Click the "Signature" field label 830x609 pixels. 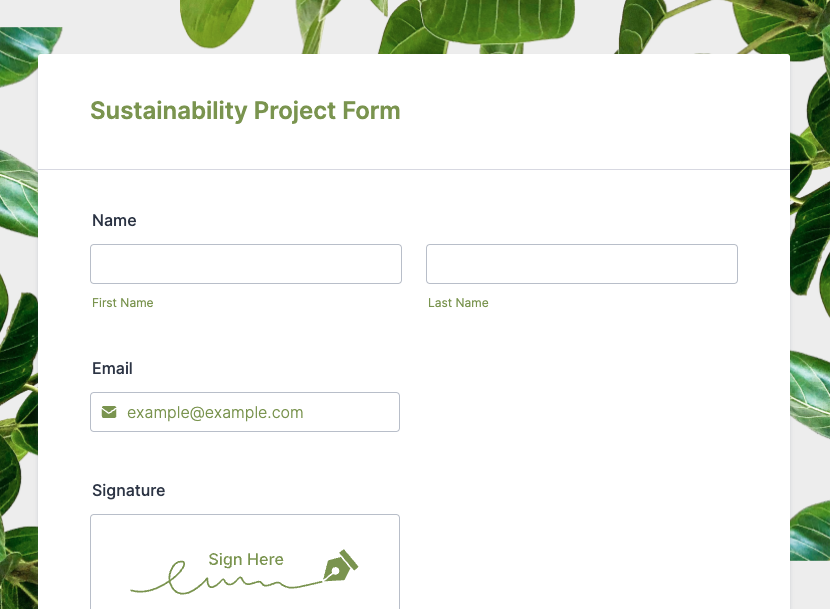click(128, 490)
